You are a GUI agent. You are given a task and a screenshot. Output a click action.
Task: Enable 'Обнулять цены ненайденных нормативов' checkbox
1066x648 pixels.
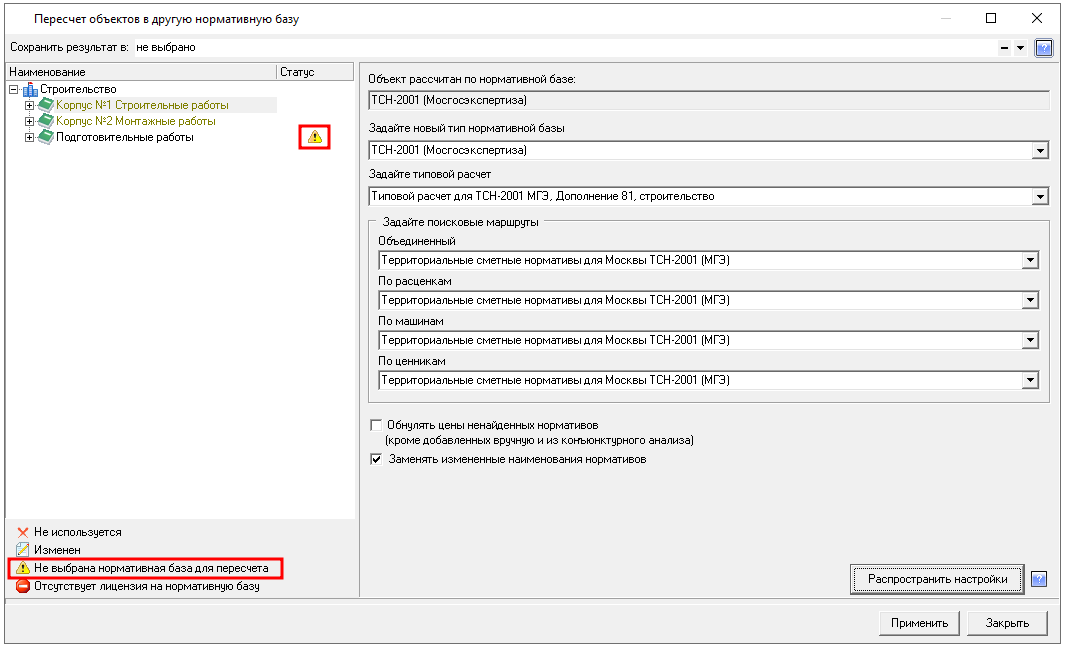tap(376, 425)
